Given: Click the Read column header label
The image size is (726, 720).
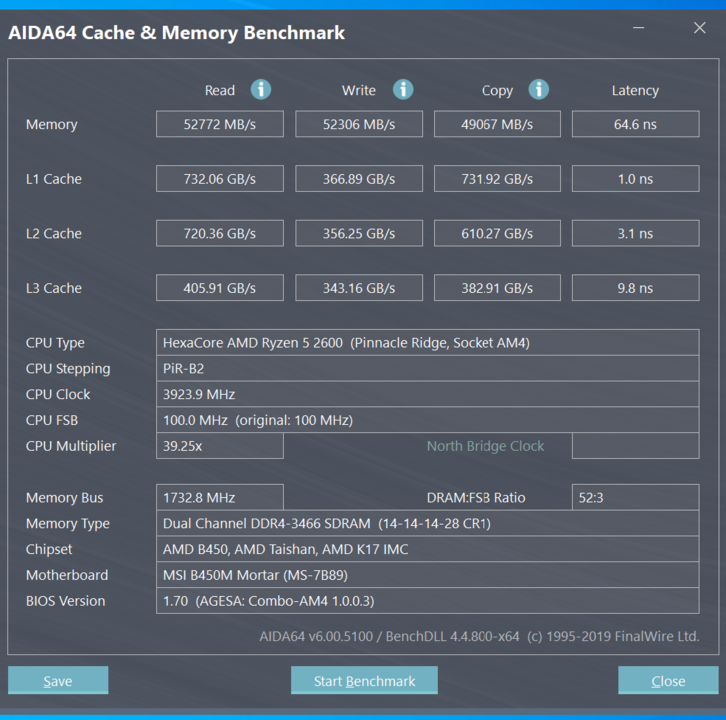Looking at the screenshot, I should pos(220,90).
